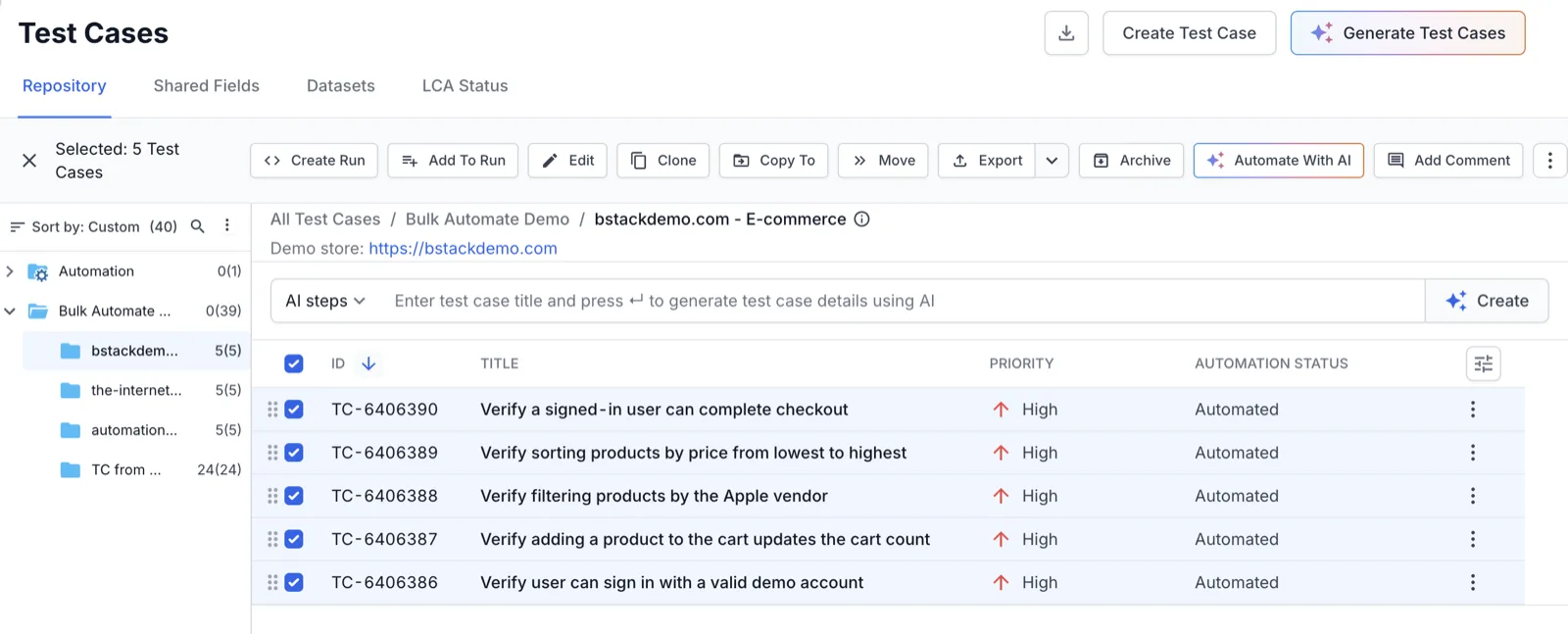
Task: Click the Clone button
Action: 663,161
